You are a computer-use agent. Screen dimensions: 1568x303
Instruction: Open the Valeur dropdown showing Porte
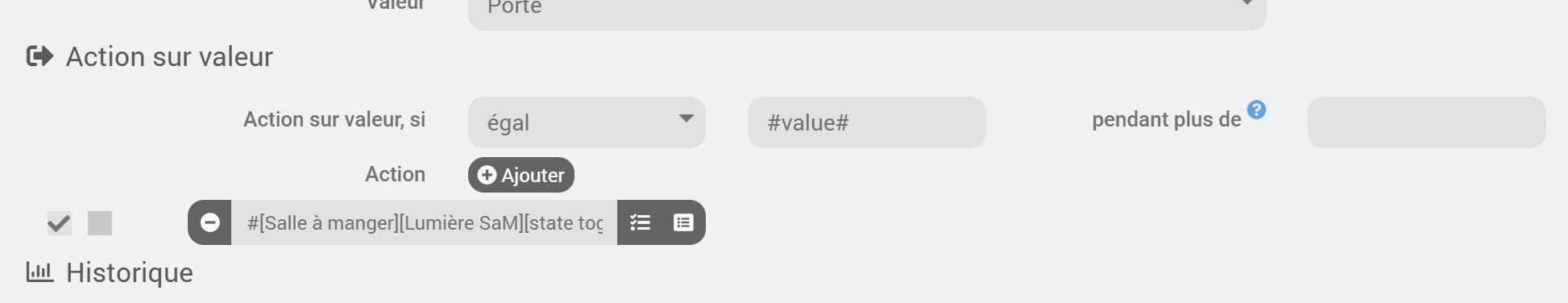coord(867,10)
